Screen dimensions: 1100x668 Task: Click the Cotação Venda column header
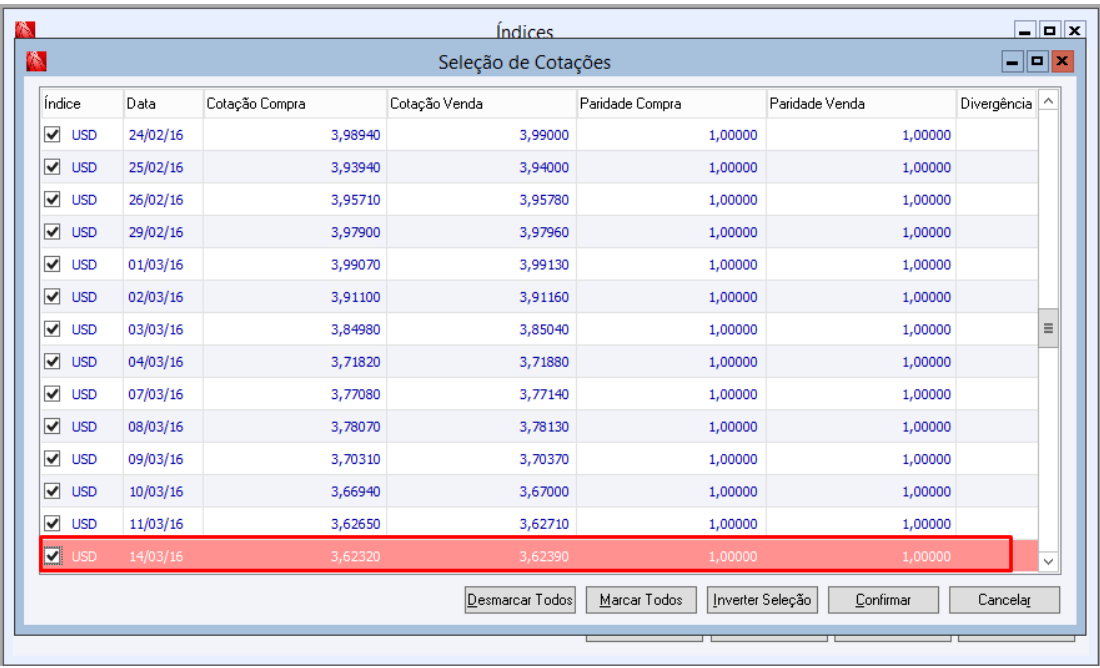pyautogui.click(x=481, y=104)
